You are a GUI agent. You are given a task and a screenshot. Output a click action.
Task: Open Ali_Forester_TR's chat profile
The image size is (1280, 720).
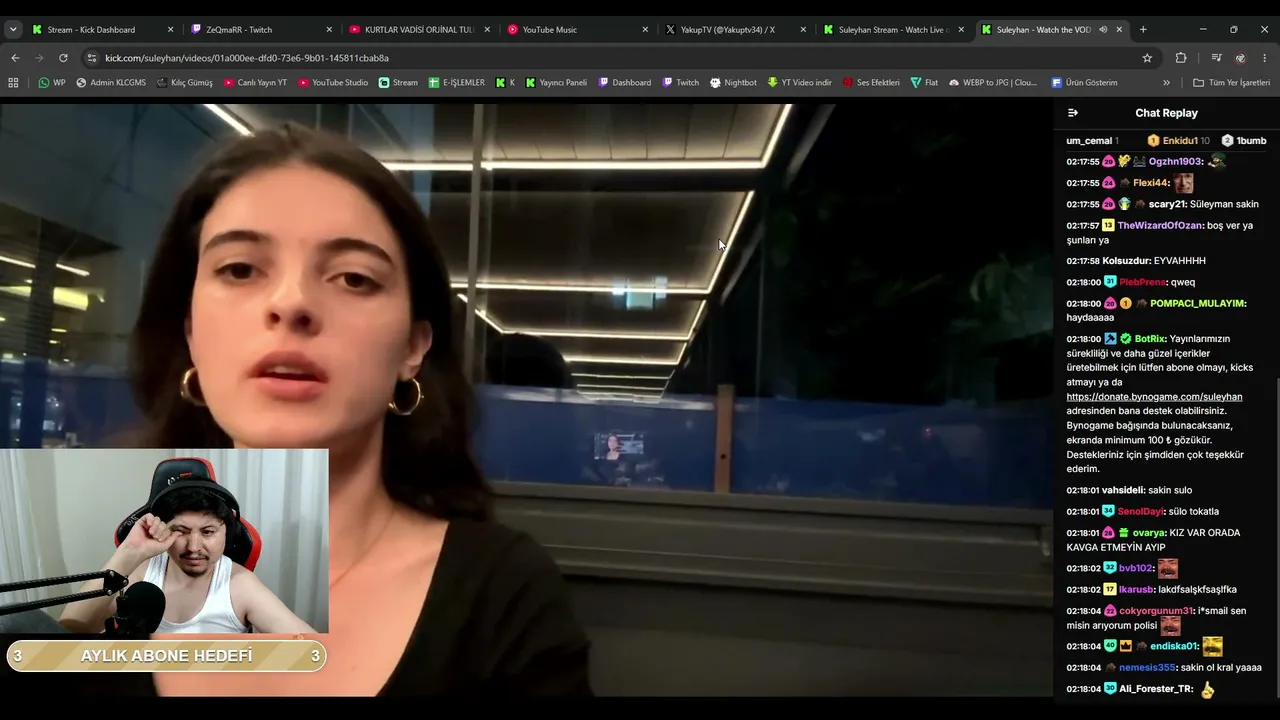[x=1156, y=689]
